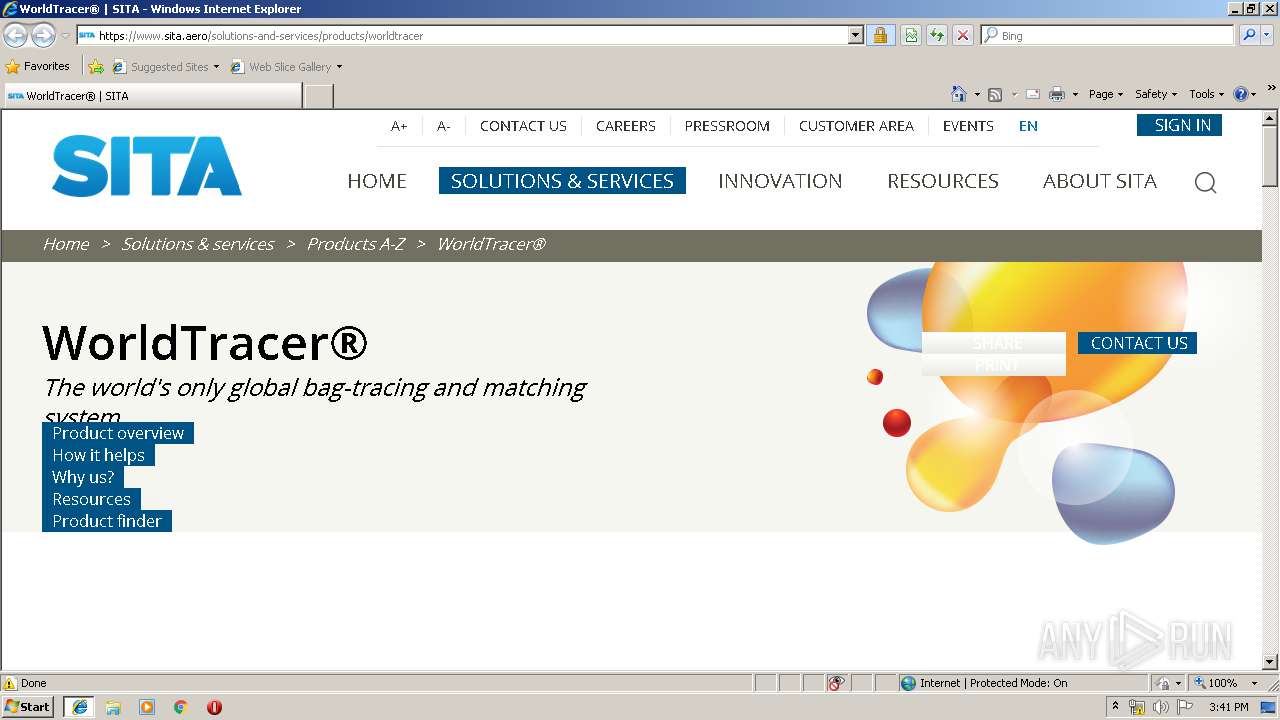Screen dimensions: 1280x720
Task: Decrease text size with A-
Action: click(444, 126)
